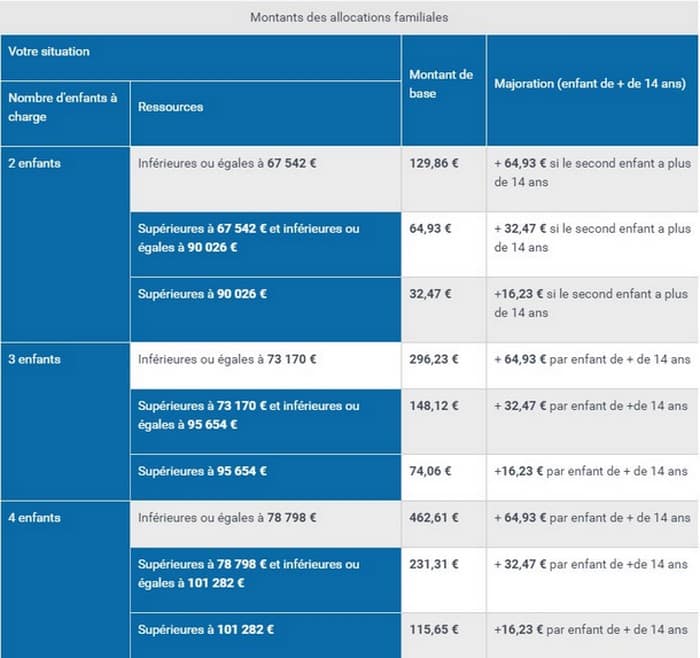Click '+ 32,47 € par enfant' beside 148,12 €
The height and width of the screenshot is (658, 700).
pos(592,421)
